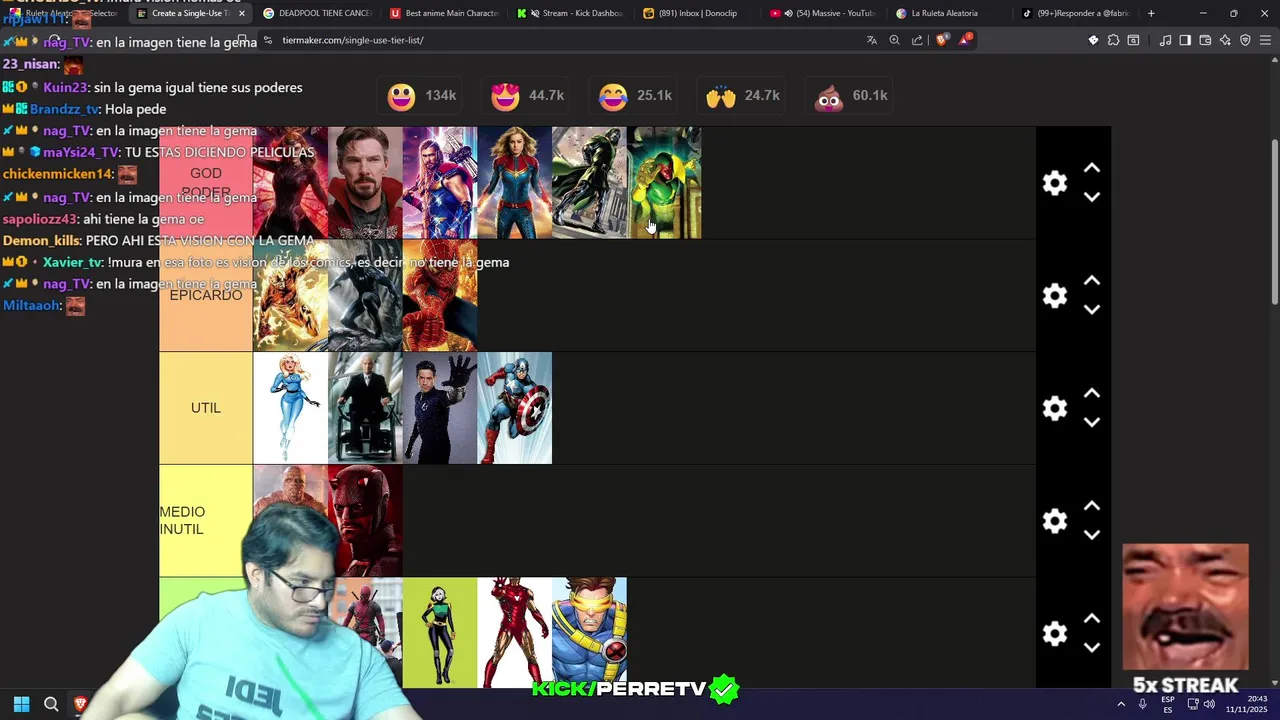Switch to DEADPOOL TIENE CANCER tab
Viewport: 1280px width, 720px height.
[x=316, y=13]
